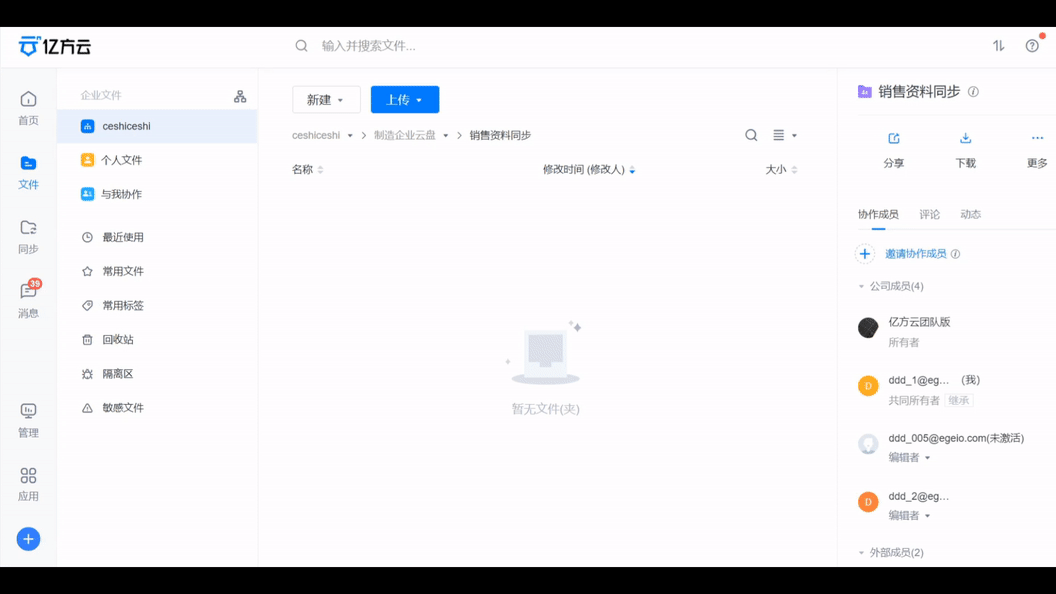
Task: Change ddd_005's 编辑者 permission role
Action: (x=908, y=457)
